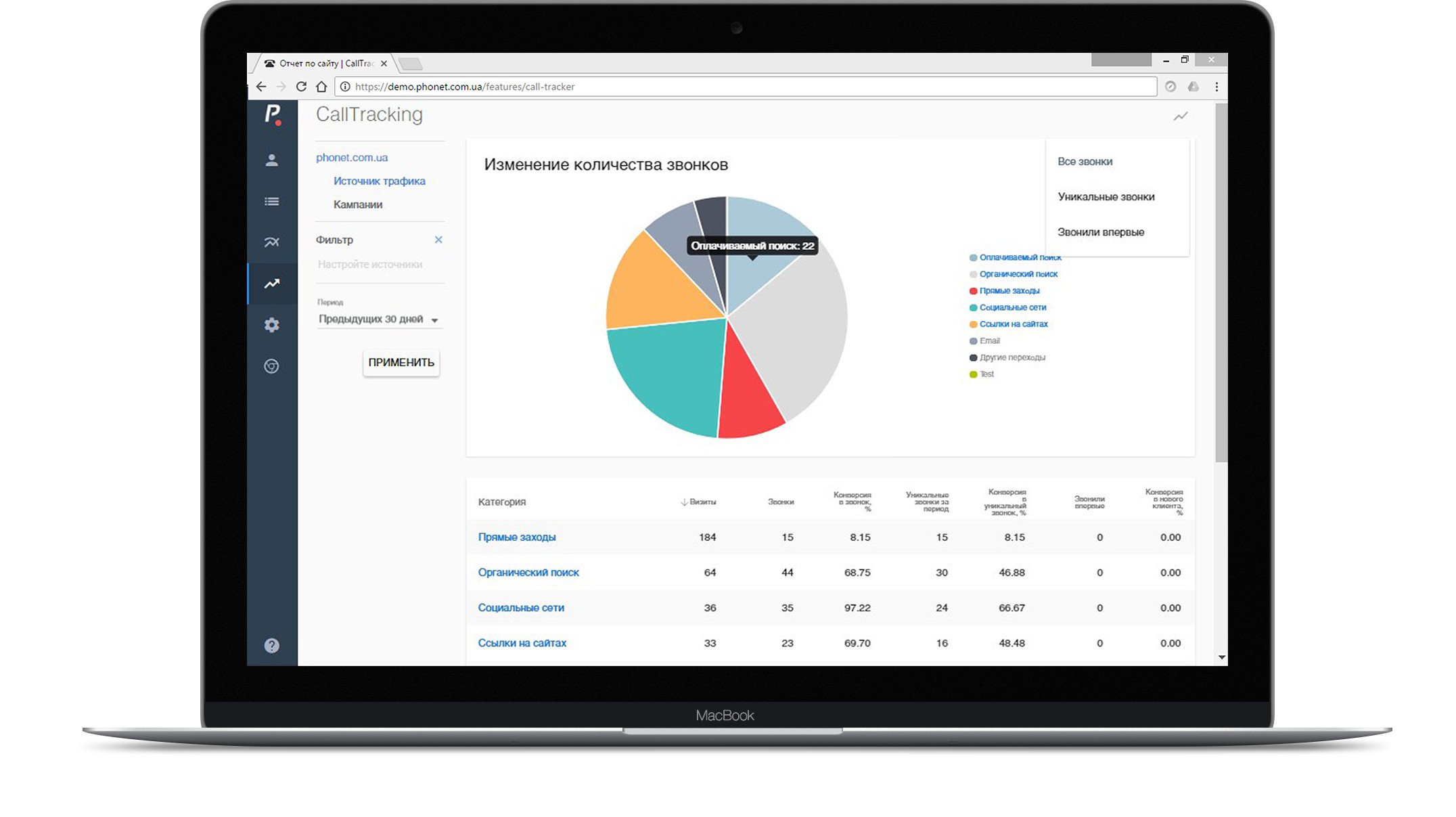Click the Chrome extension sidebar icon

pyautogui.click(x=272, y=366)
